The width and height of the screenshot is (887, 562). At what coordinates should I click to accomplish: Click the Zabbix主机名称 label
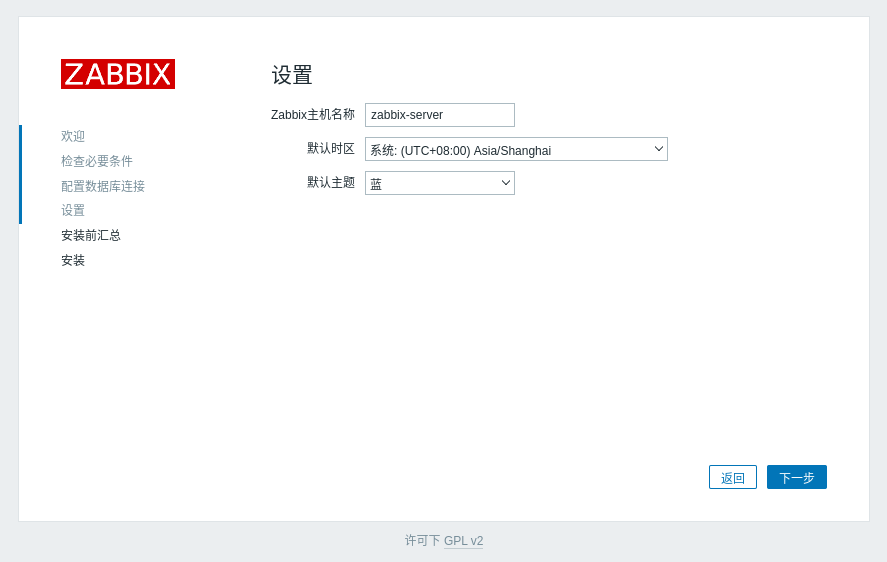[313, 114]
